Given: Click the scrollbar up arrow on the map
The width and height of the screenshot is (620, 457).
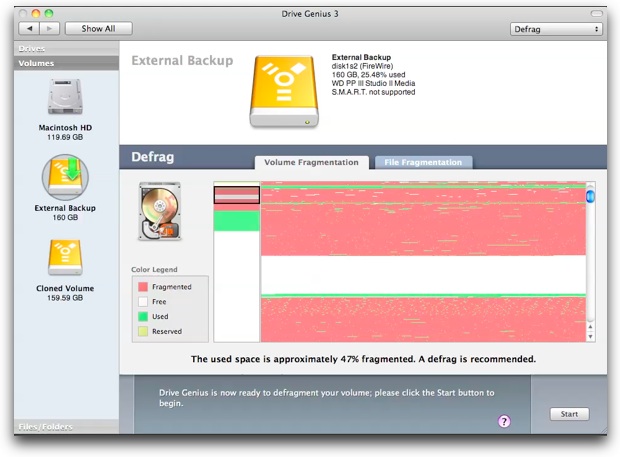Looking at the screenshot, I should (x=590, y=327).
